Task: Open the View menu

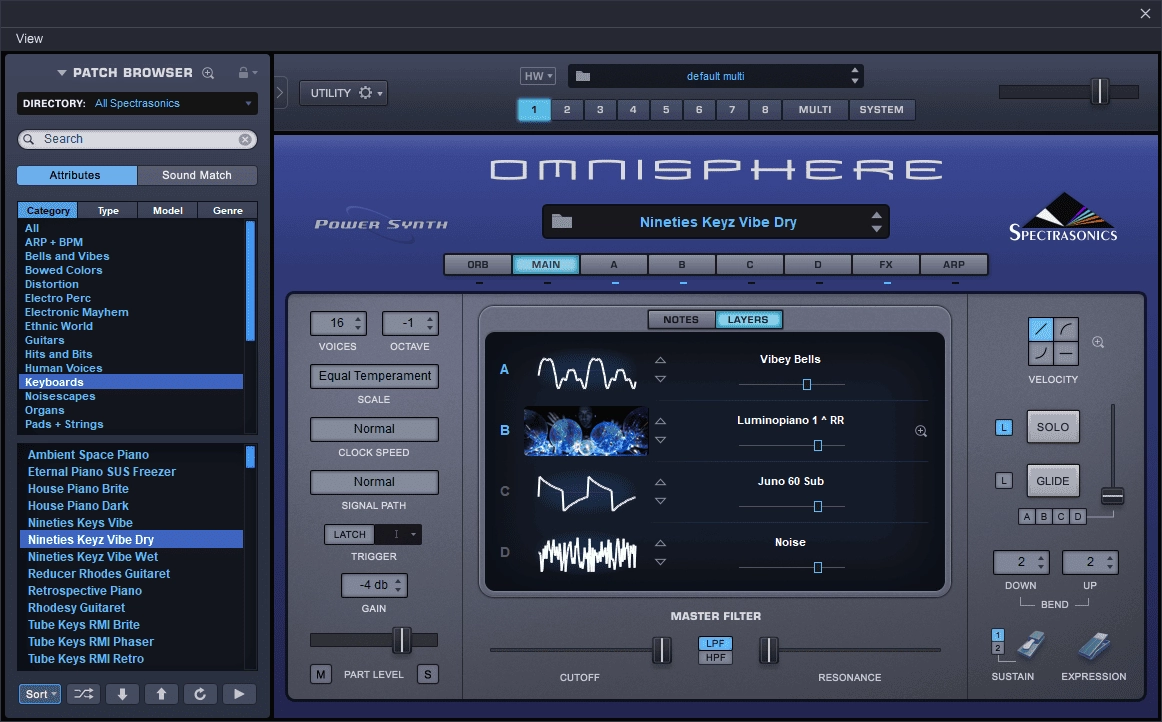Action: pos(30,39)
